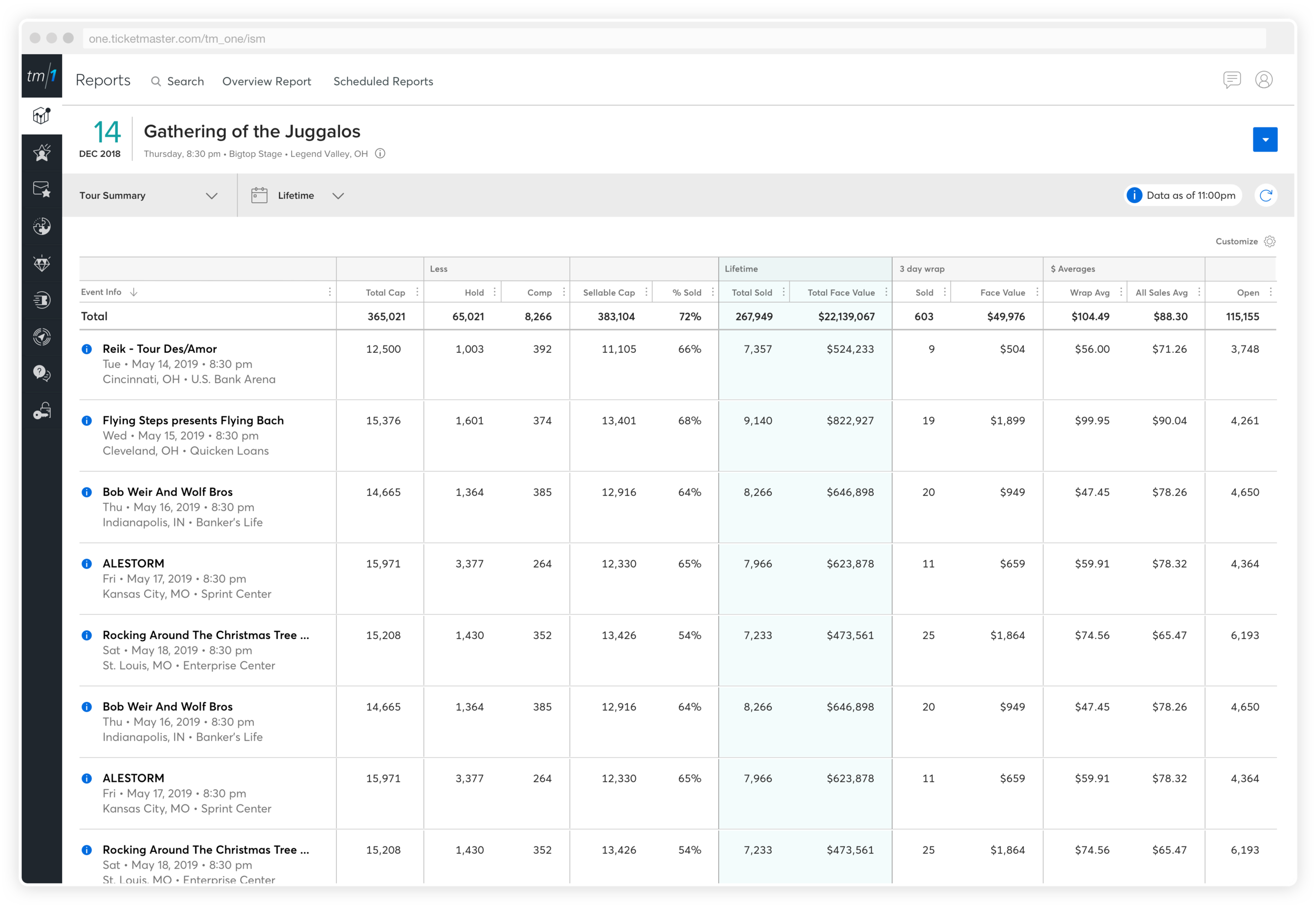Select the diamond sidebar icon

[42, 263]
